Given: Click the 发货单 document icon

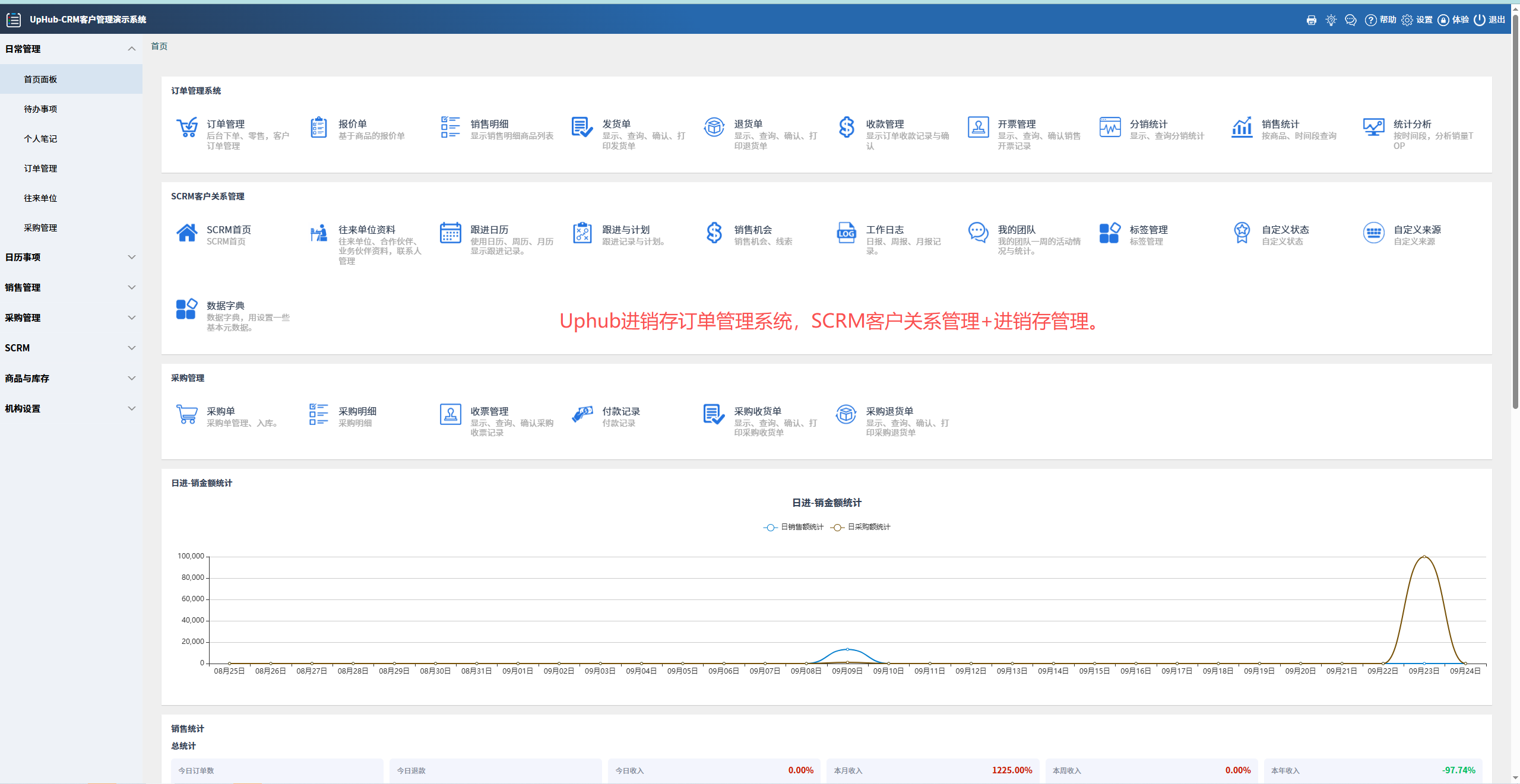Looking at the screenshot, I should [x=582, y=127].
